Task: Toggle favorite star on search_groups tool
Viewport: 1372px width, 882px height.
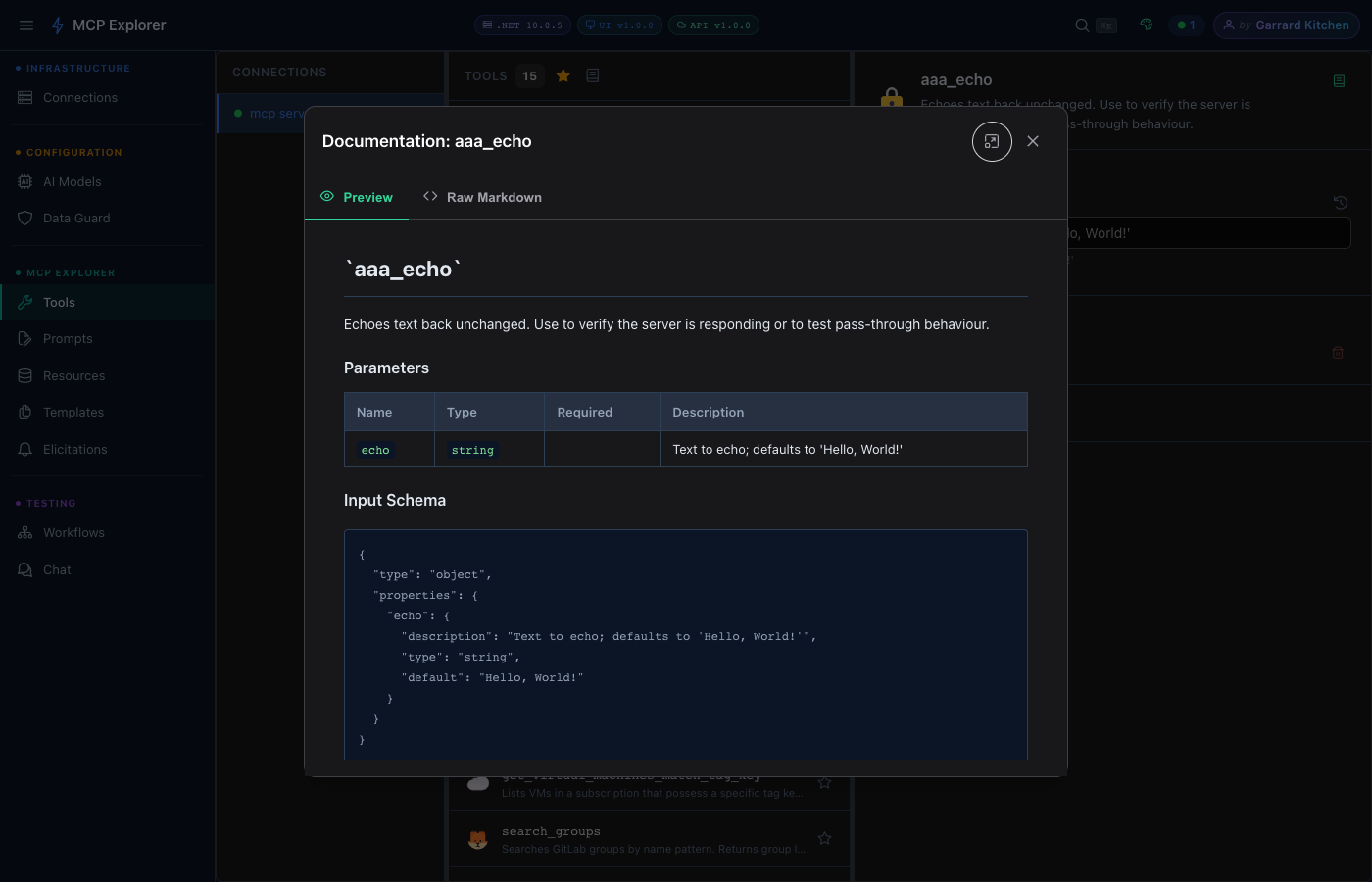Action: coord(824,838)
